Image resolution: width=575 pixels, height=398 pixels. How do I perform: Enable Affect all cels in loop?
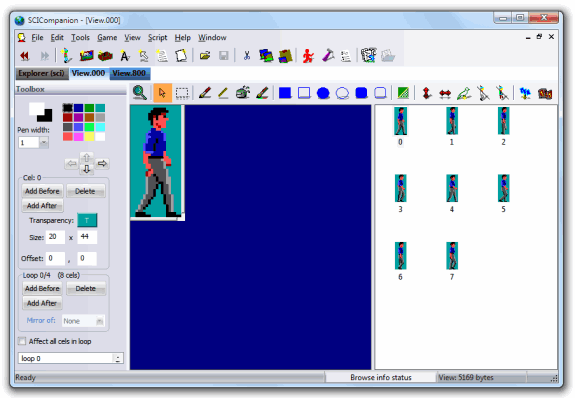[x=22, y=341]
